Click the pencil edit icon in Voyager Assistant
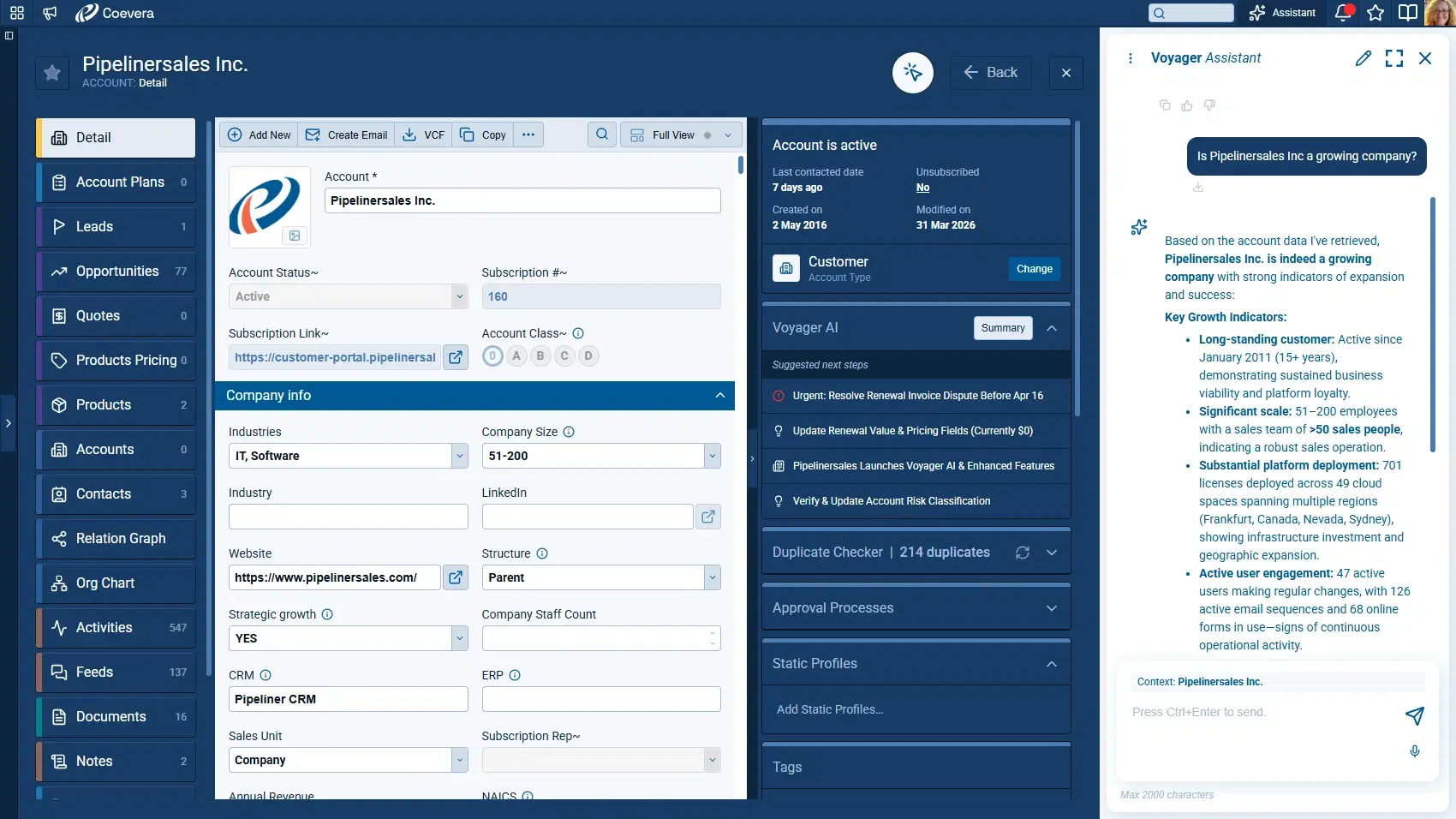Screen dimensions: 1456x819 [1364, 58]
